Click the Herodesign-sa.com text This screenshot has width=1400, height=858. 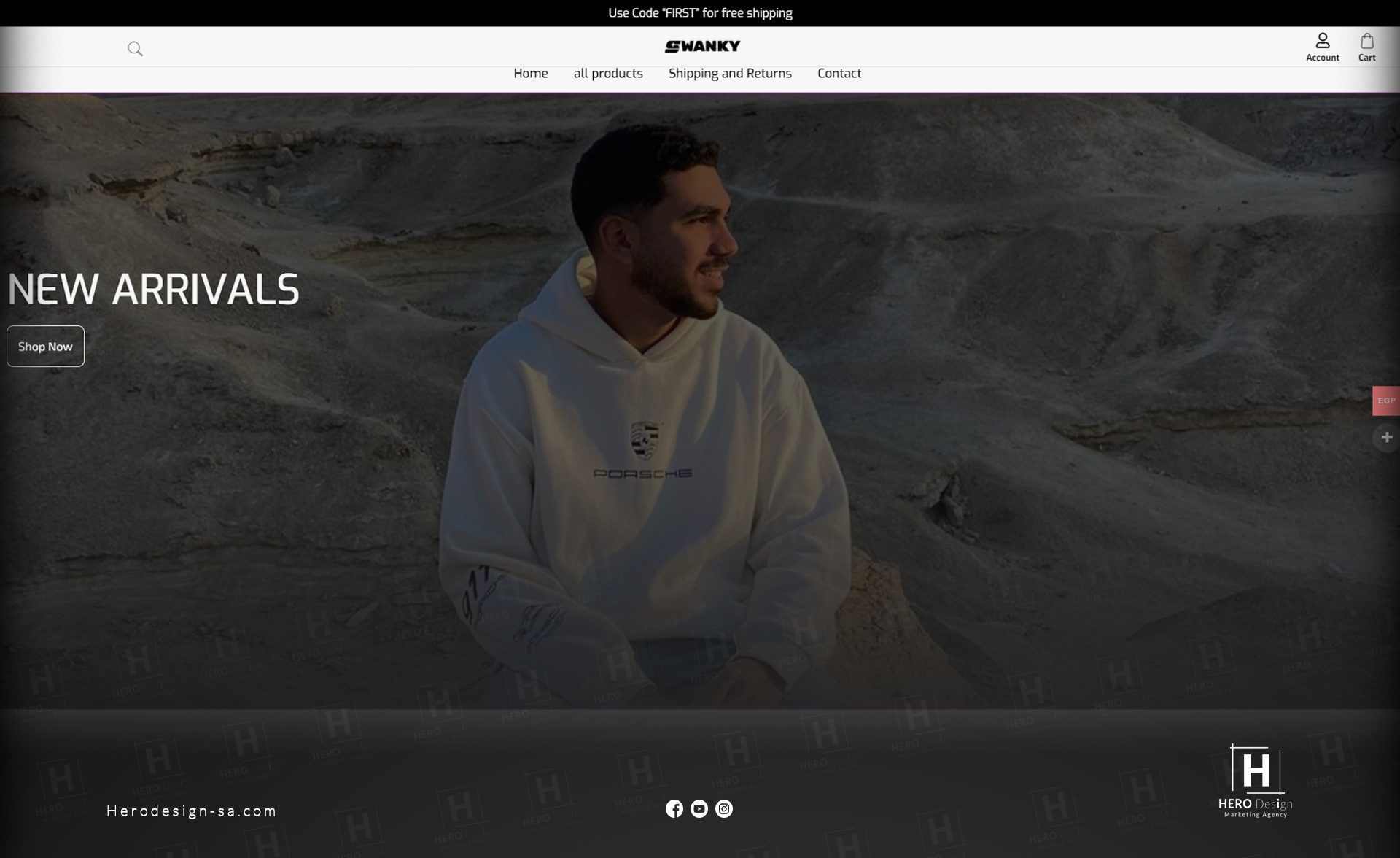click(x=192, y=811)
